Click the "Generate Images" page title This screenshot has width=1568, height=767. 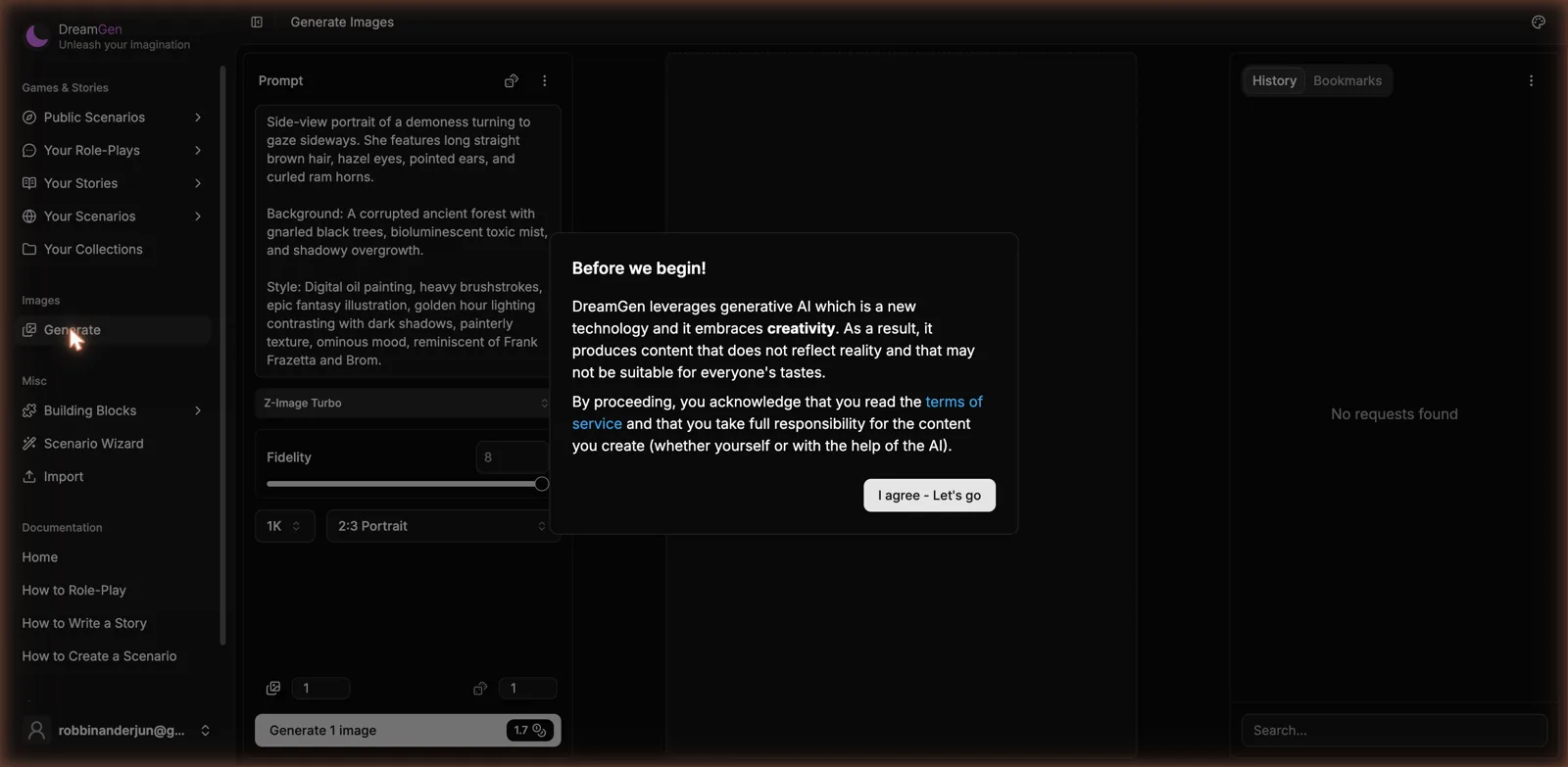pyautogui.click(x=342, y=22)
